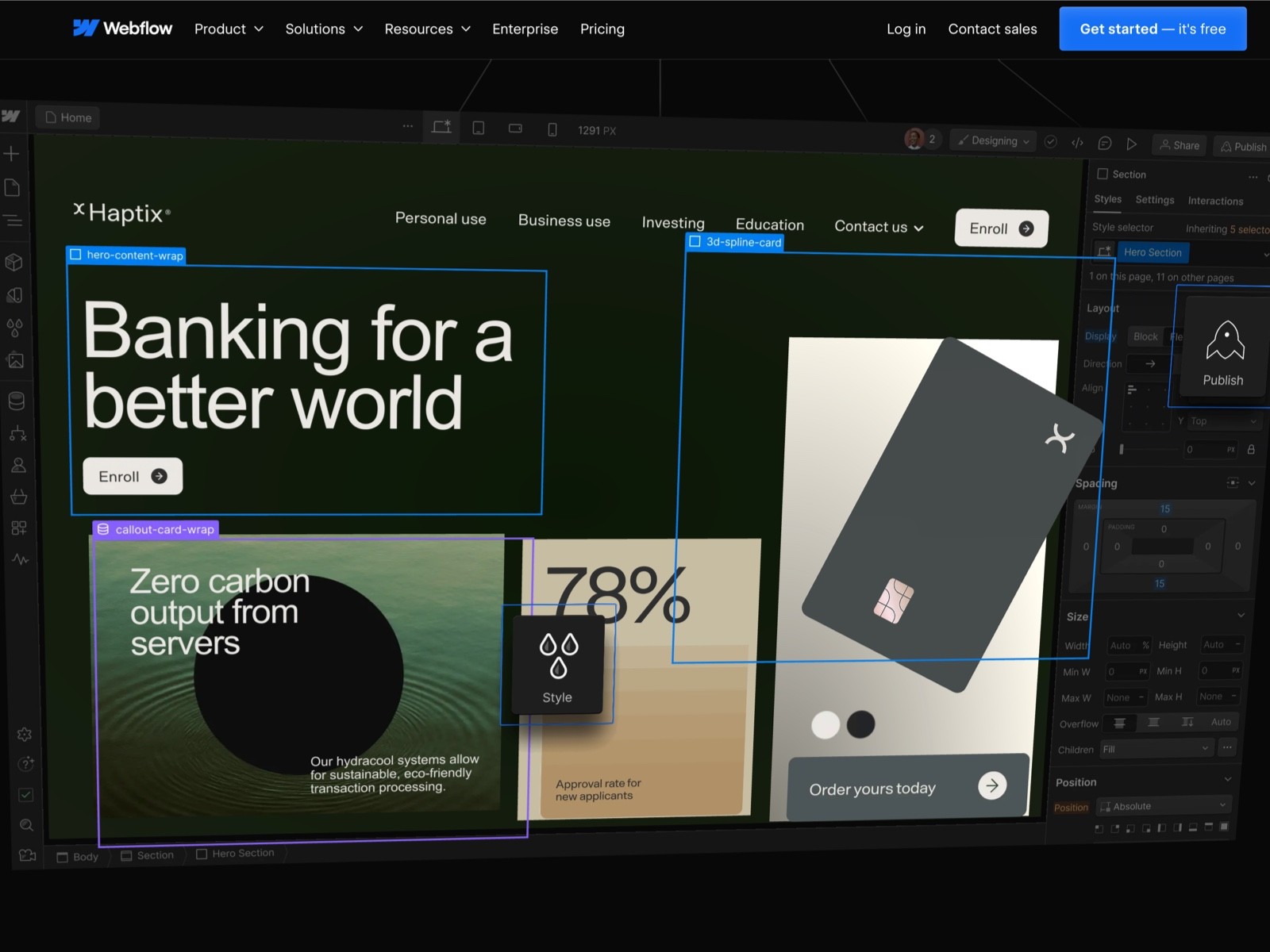Collapse the Position section chevron
Screen dimensions: 1270x952
coord(1228,779)
